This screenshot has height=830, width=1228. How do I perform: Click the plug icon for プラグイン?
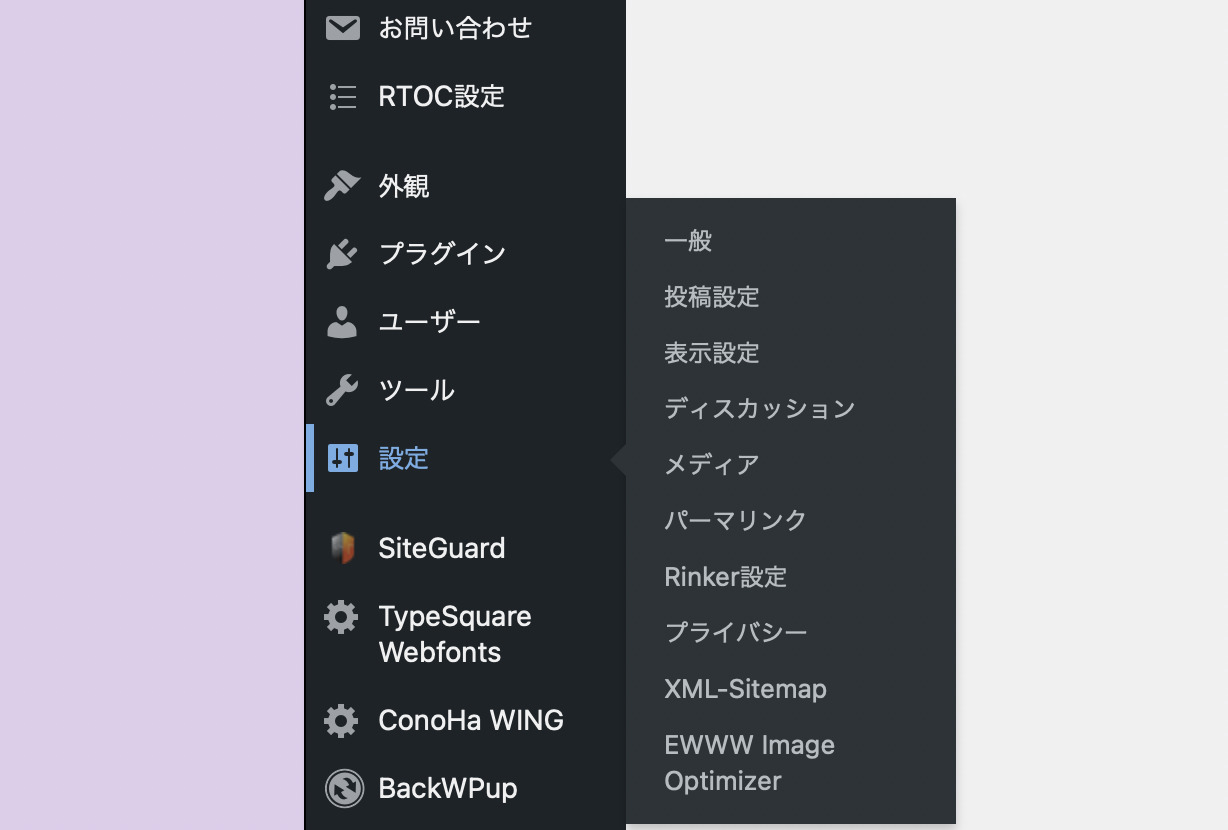point(342,254)
